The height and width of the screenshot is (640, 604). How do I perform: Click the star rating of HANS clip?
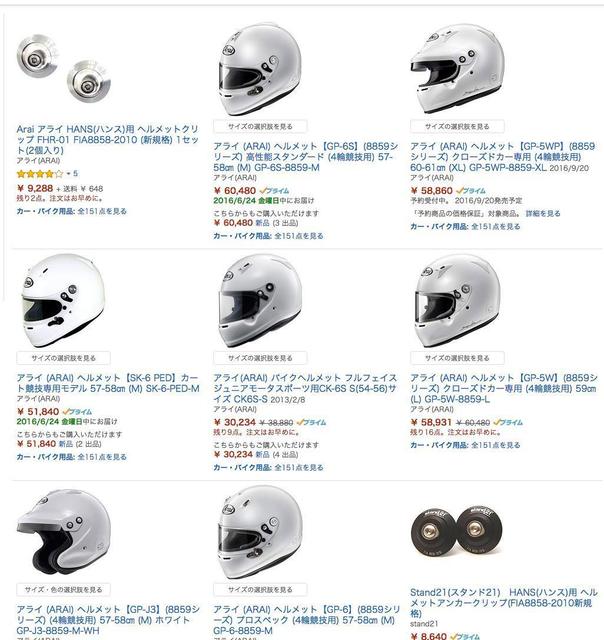coord(40,174)
